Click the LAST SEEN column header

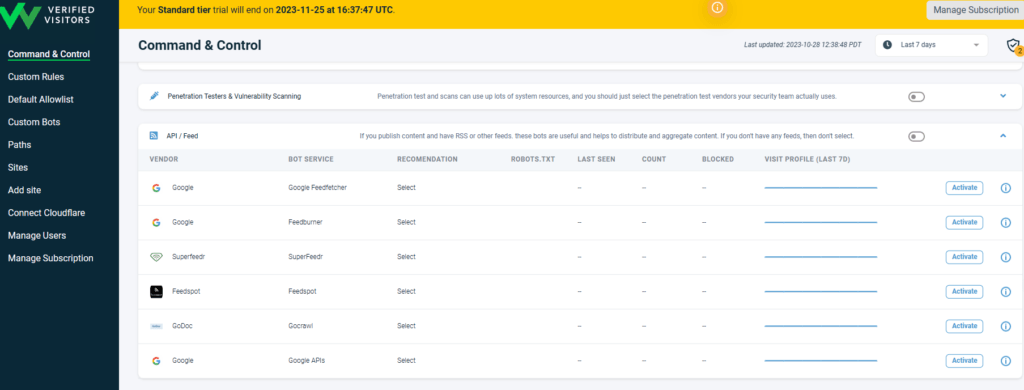(596, 159)
